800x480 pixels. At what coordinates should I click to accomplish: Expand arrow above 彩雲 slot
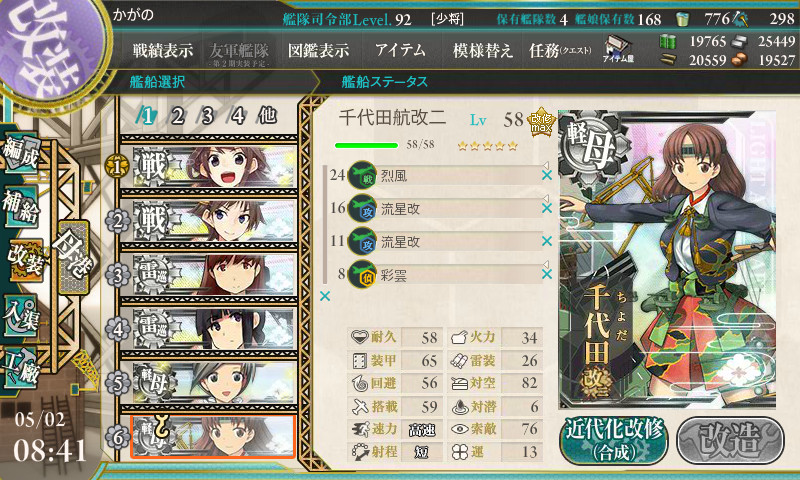coord(545,264)
